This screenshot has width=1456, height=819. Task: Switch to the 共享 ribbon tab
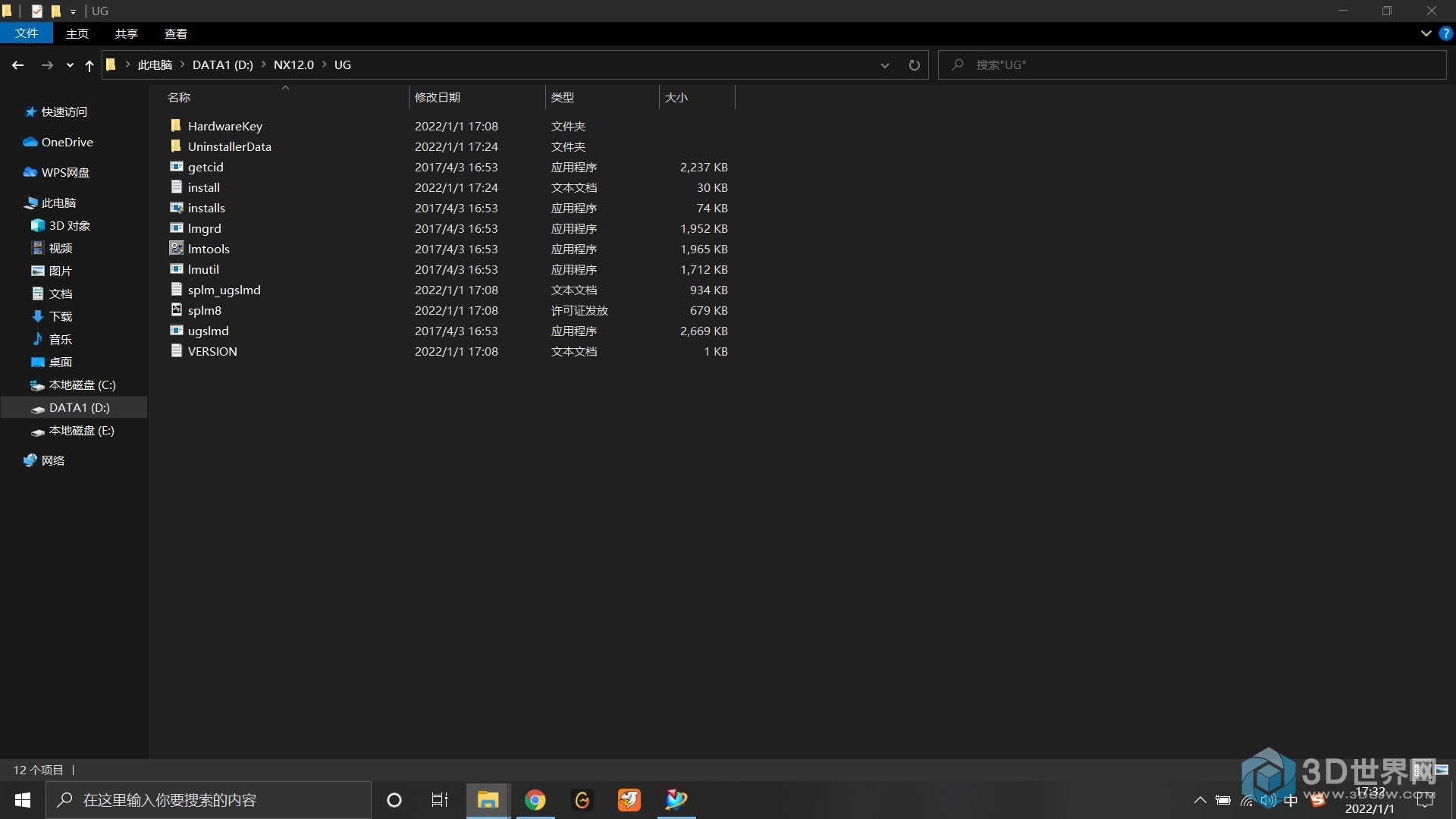pyautogui.click(x=127, y=33)
